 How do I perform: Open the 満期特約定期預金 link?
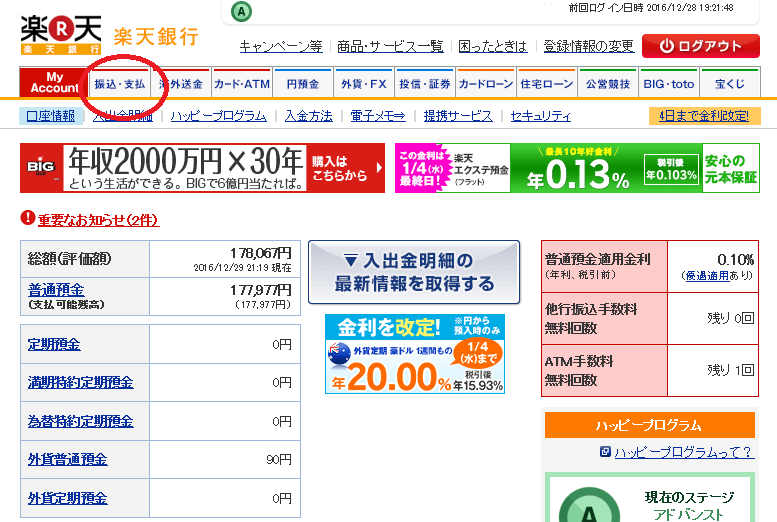coord(80,382)
